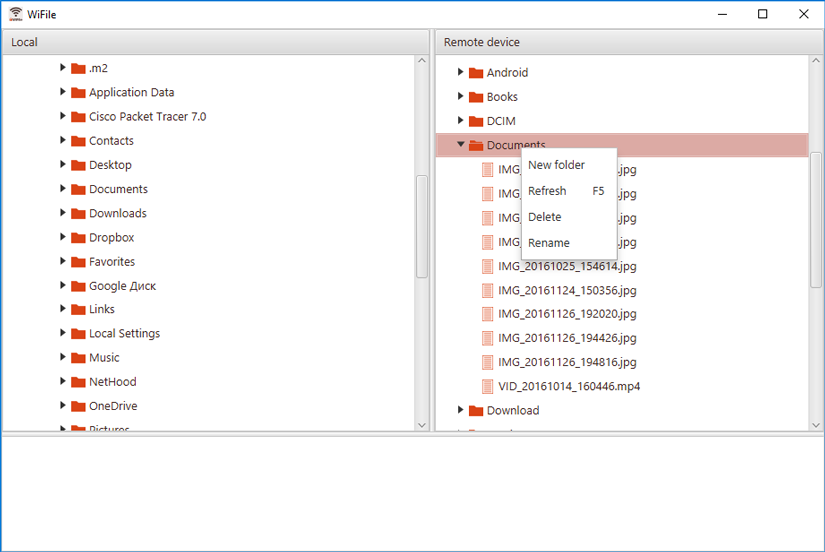This screenshot has height=552, width=825.
Task: Click the Desktop folder icon
Action: 78,165
